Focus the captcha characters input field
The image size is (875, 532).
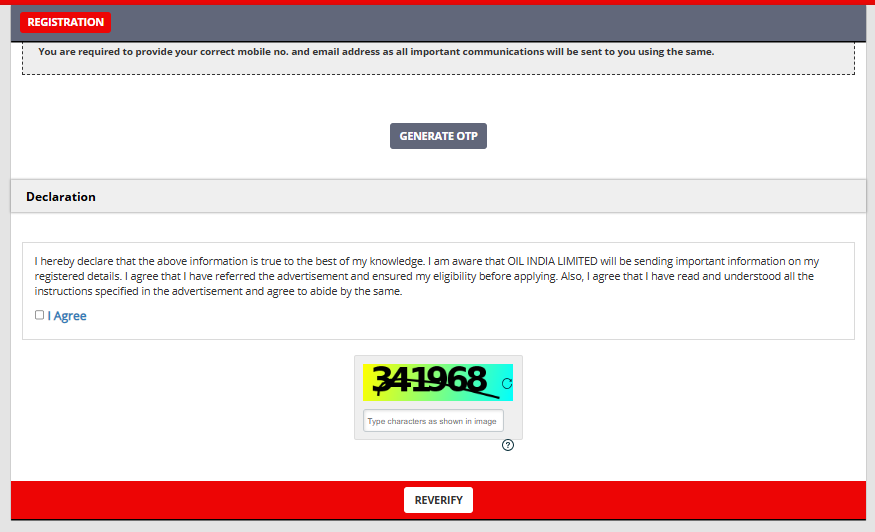(x=433, y=421)
